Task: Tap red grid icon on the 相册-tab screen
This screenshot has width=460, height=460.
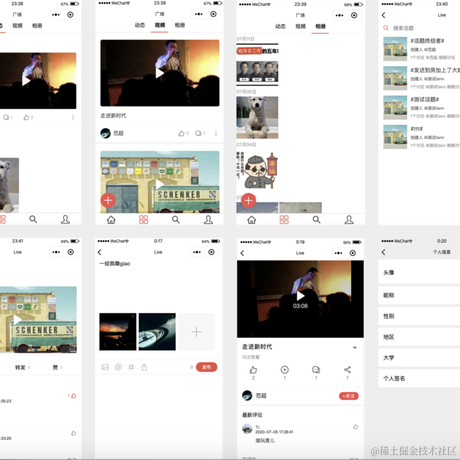Action: click(284, 220)
